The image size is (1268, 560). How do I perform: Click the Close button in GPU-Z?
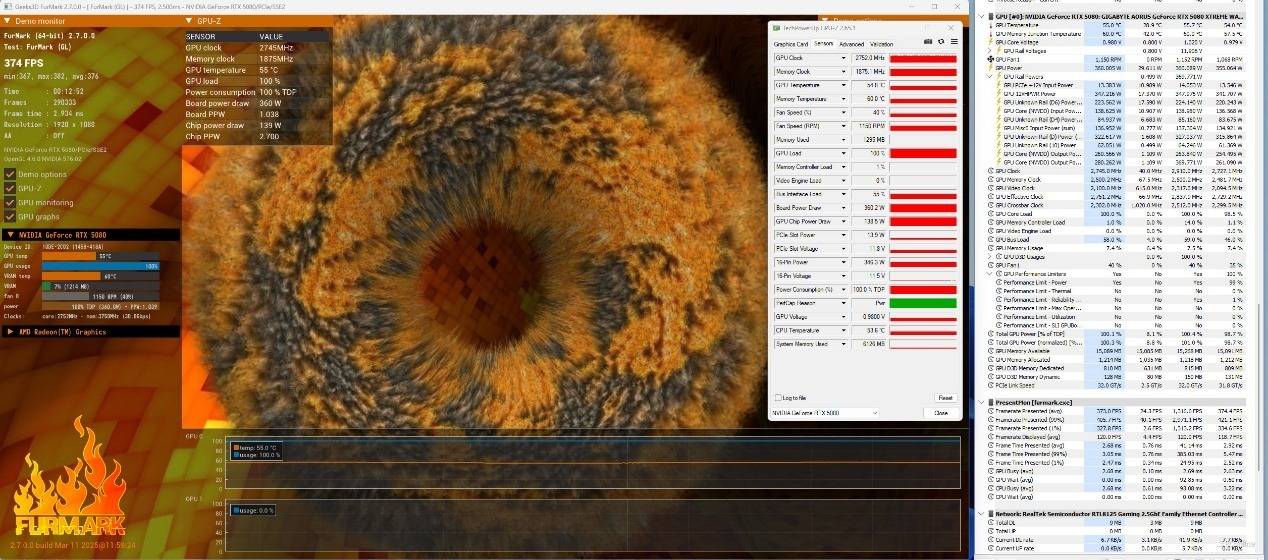[x=940, y=412]
